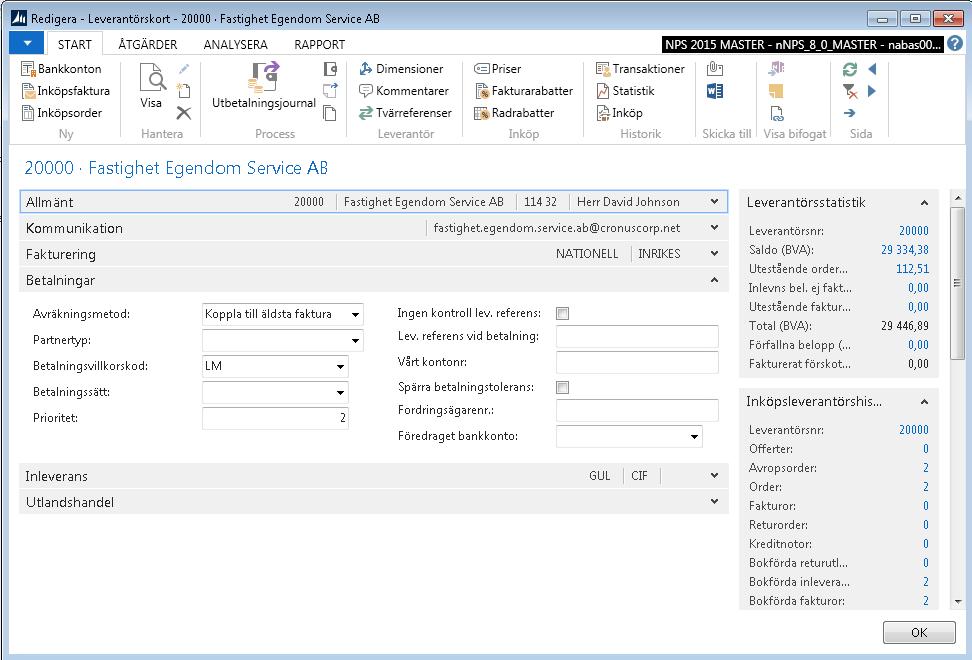Viewport: 972px width, 660px height.
Task: Send to Microsoft Word
Action: (715, 91)
